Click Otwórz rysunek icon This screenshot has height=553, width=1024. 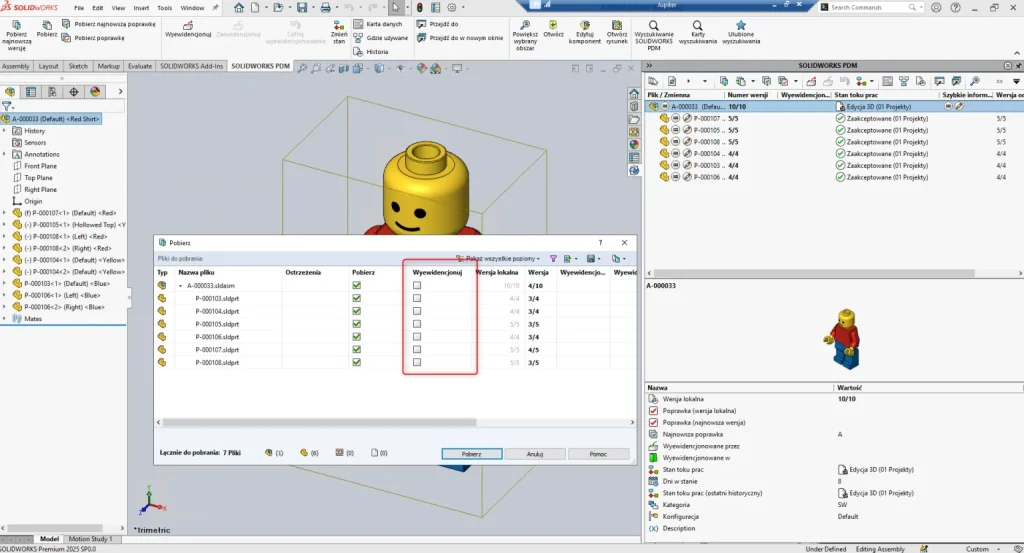tap(616, 25)
